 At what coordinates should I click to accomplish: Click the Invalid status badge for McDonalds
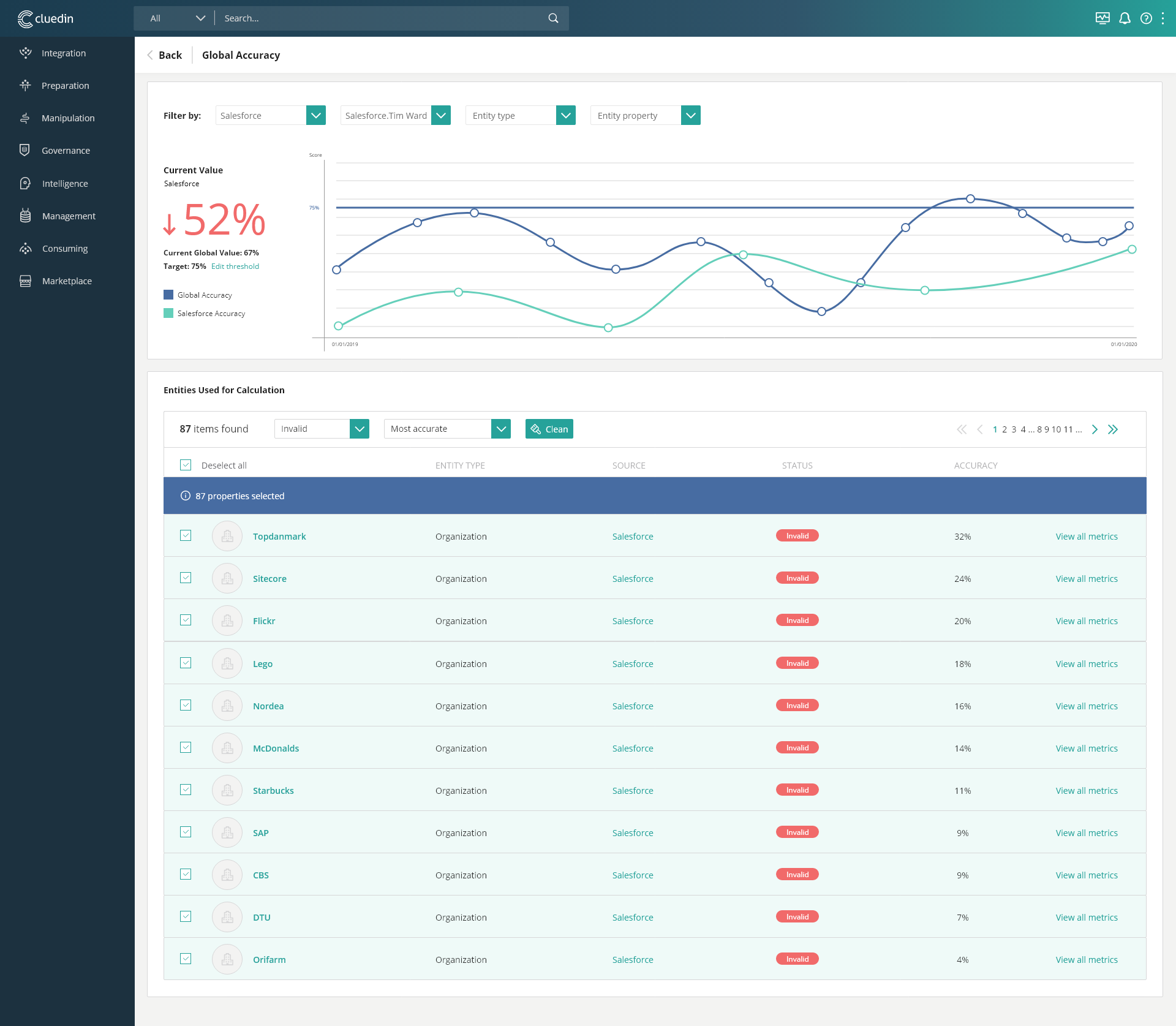coord(797,747)
